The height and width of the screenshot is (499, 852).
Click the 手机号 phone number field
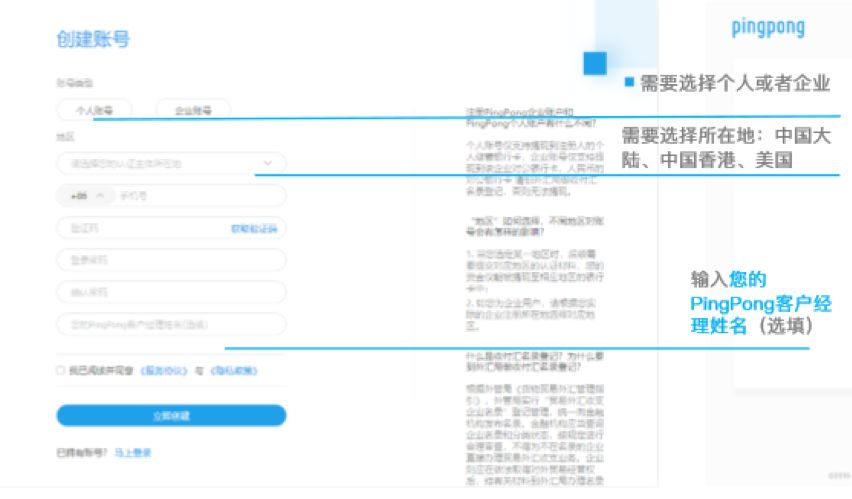pyautogui.click(x=200, y=196)
